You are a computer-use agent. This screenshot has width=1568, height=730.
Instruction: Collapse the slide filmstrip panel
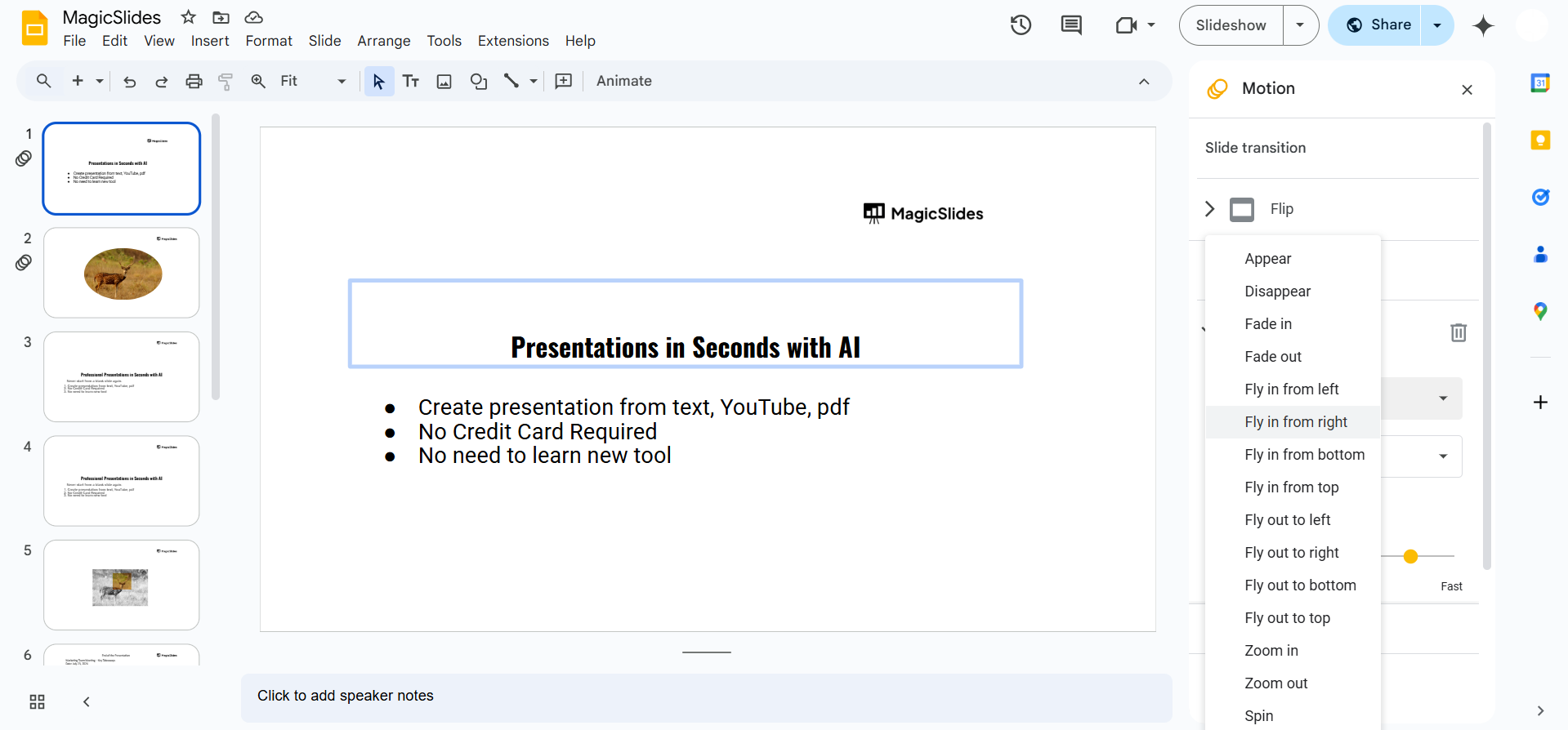coord(86,701)
